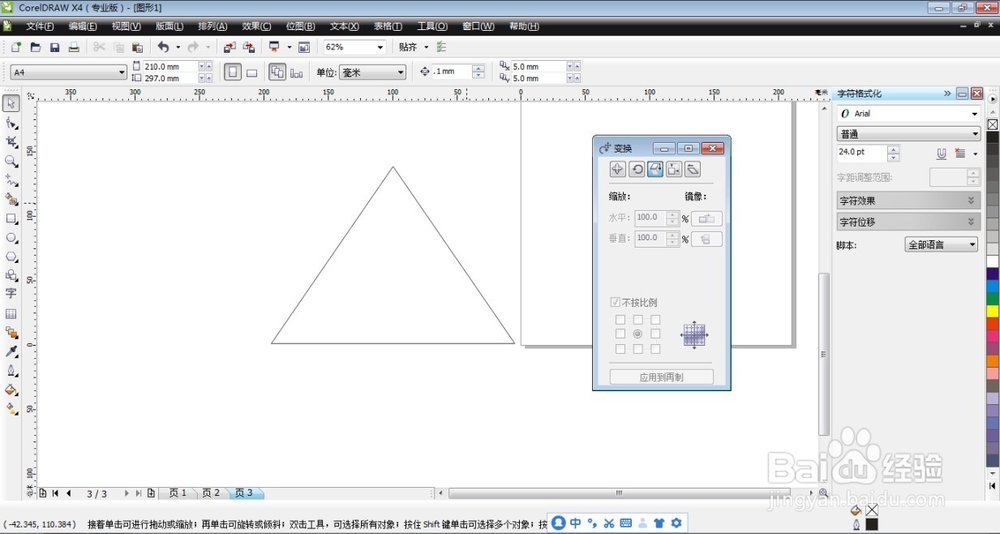The width and height of the screenshot is (1000, 534).
Task: Go to next page arrow in page navigator
Action: tap(126, 493)
